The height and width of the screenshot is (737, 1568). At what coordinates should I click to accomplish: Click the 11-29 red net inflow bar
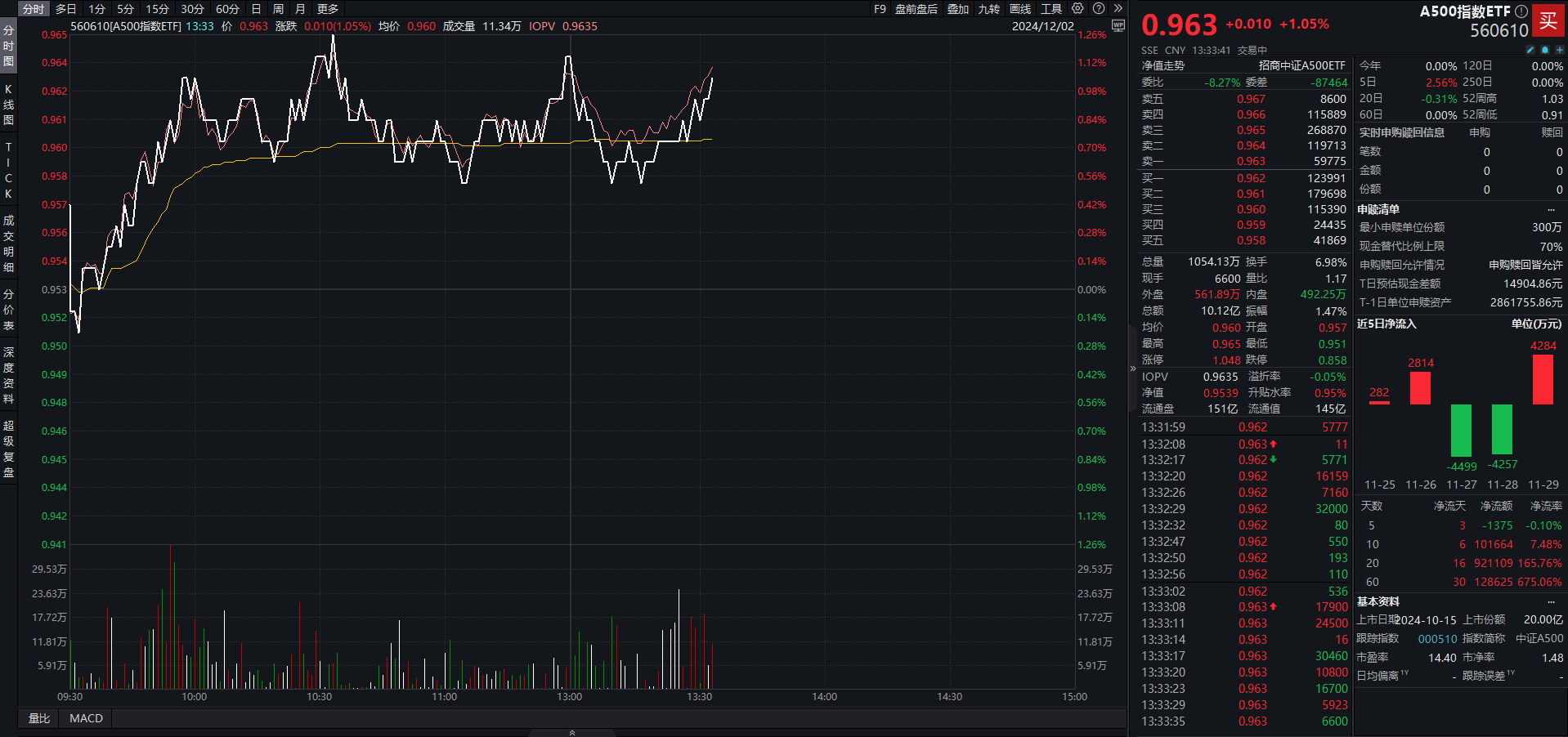click(x=1543, y=379)
